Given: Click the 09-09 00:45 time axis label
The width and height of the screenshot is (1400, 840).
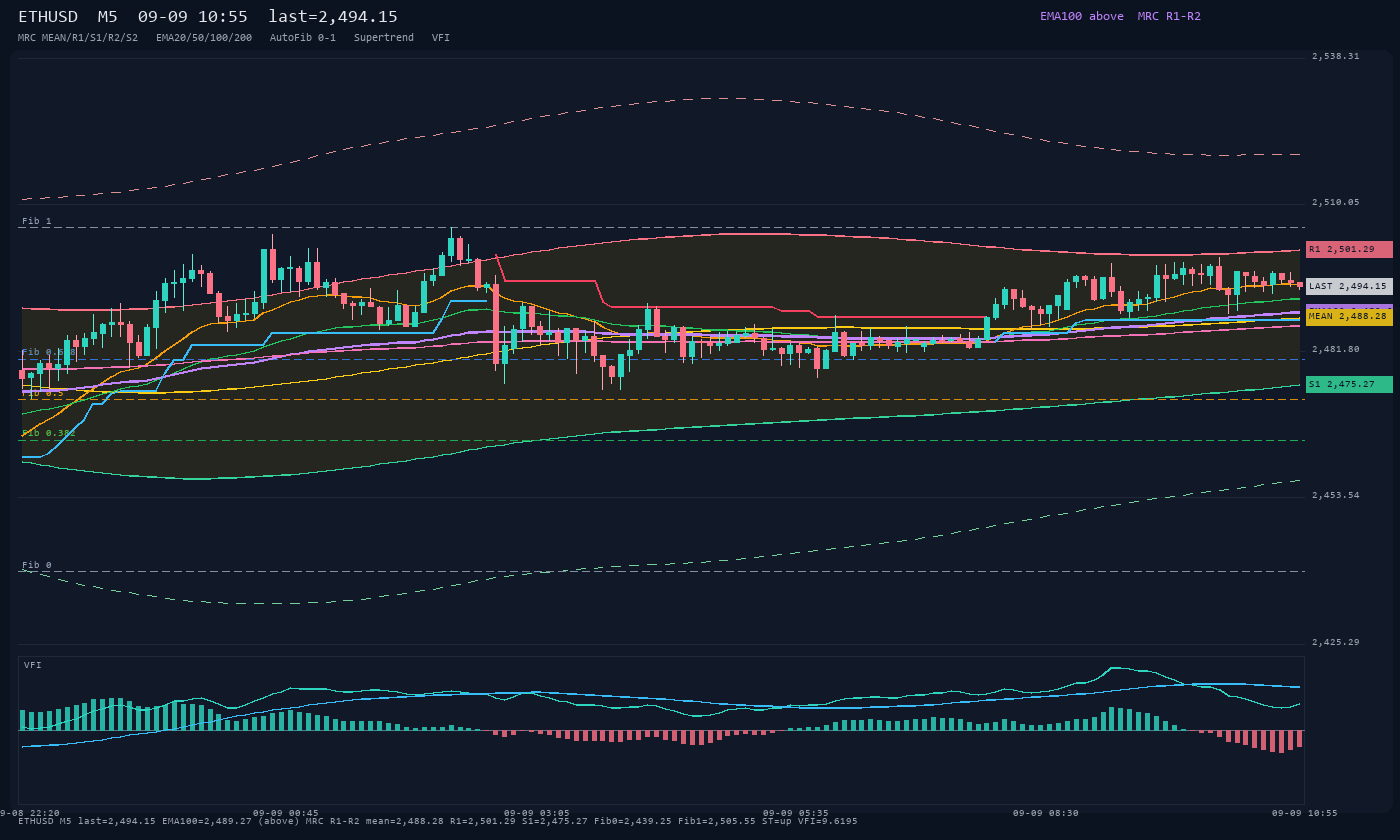Looking at the screenshot, I should 286,813.
